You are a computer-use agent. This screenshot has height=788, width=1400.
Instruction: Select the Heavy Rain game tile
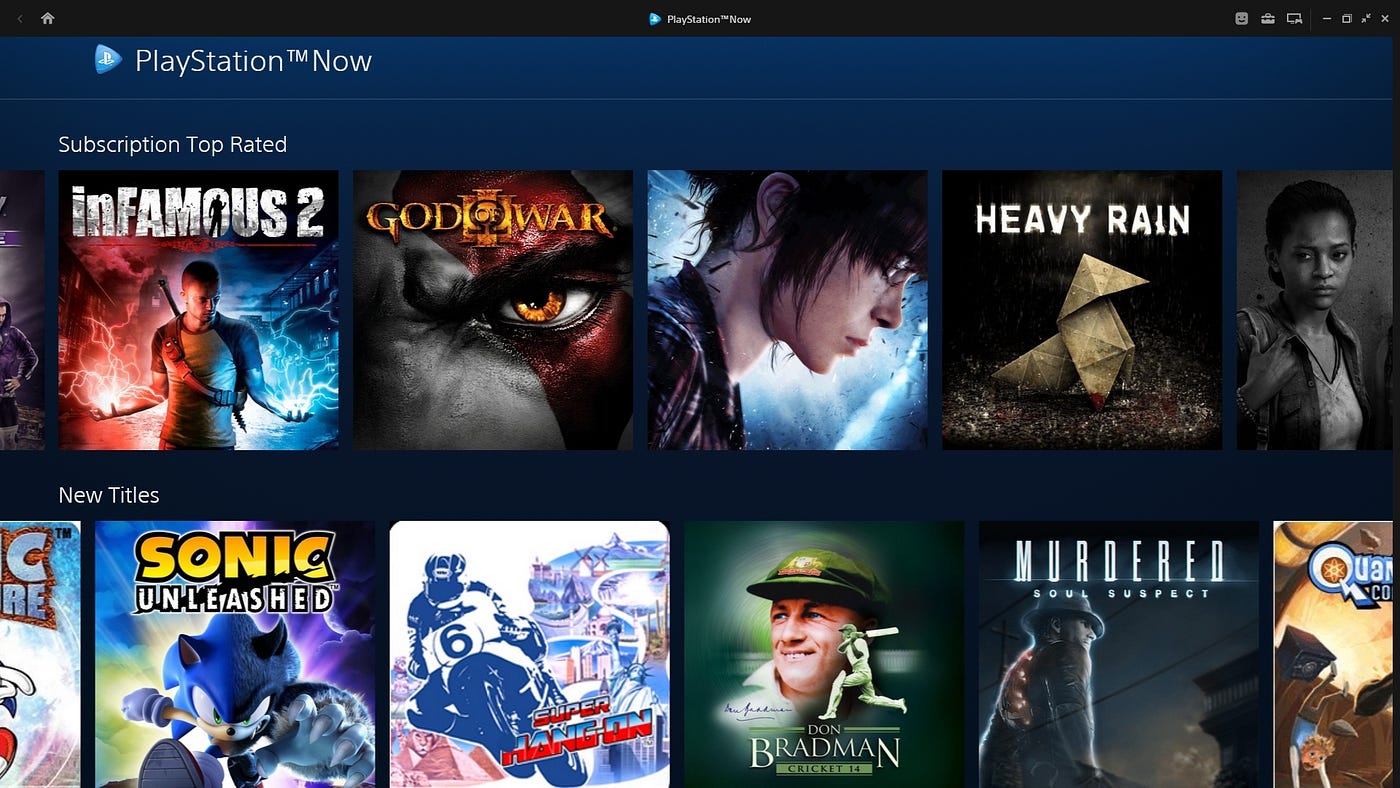[x=1082, y=310]
